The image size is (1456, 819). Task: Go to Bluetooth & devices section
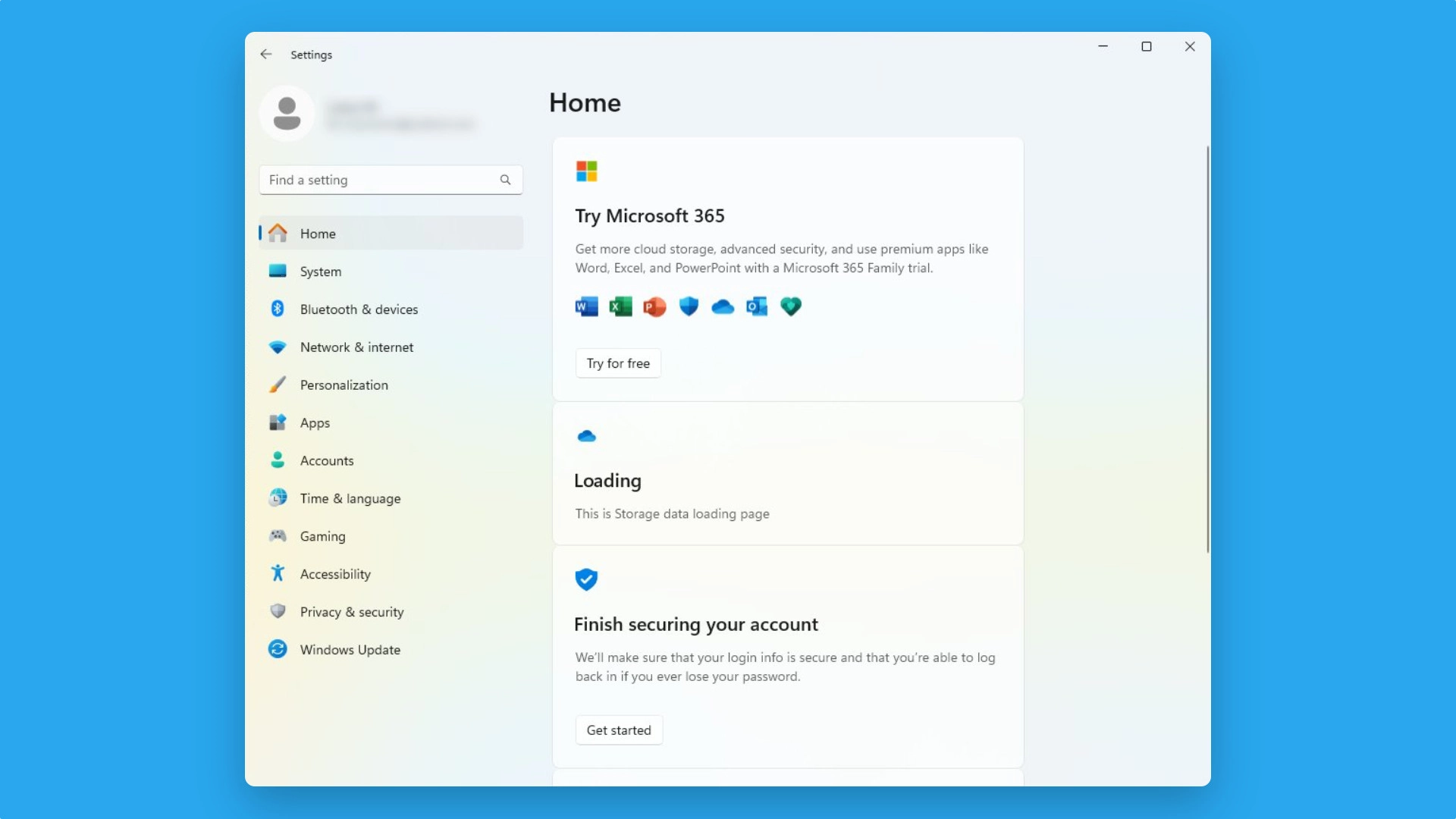click(x=359, y=309)
